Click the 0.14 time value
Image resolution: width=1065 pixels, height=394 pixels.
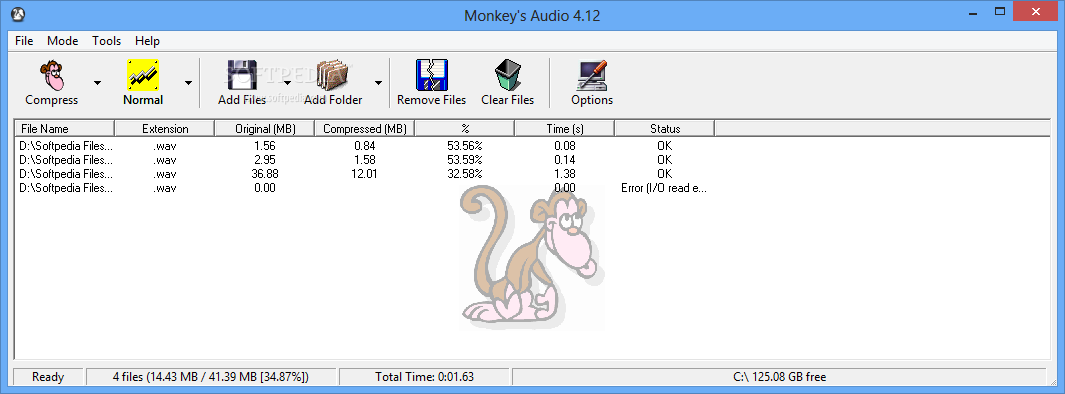[564, 160]
